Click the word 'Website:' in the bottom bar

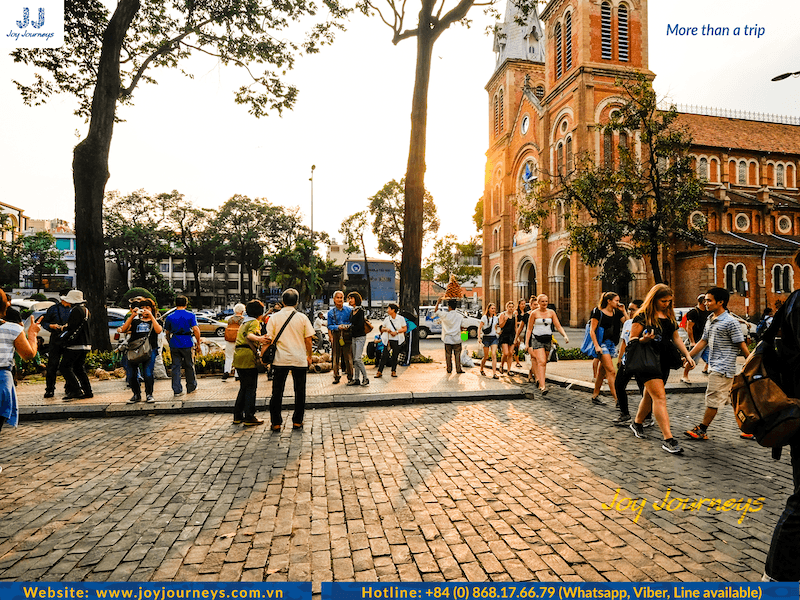click(x=56, y=592)
